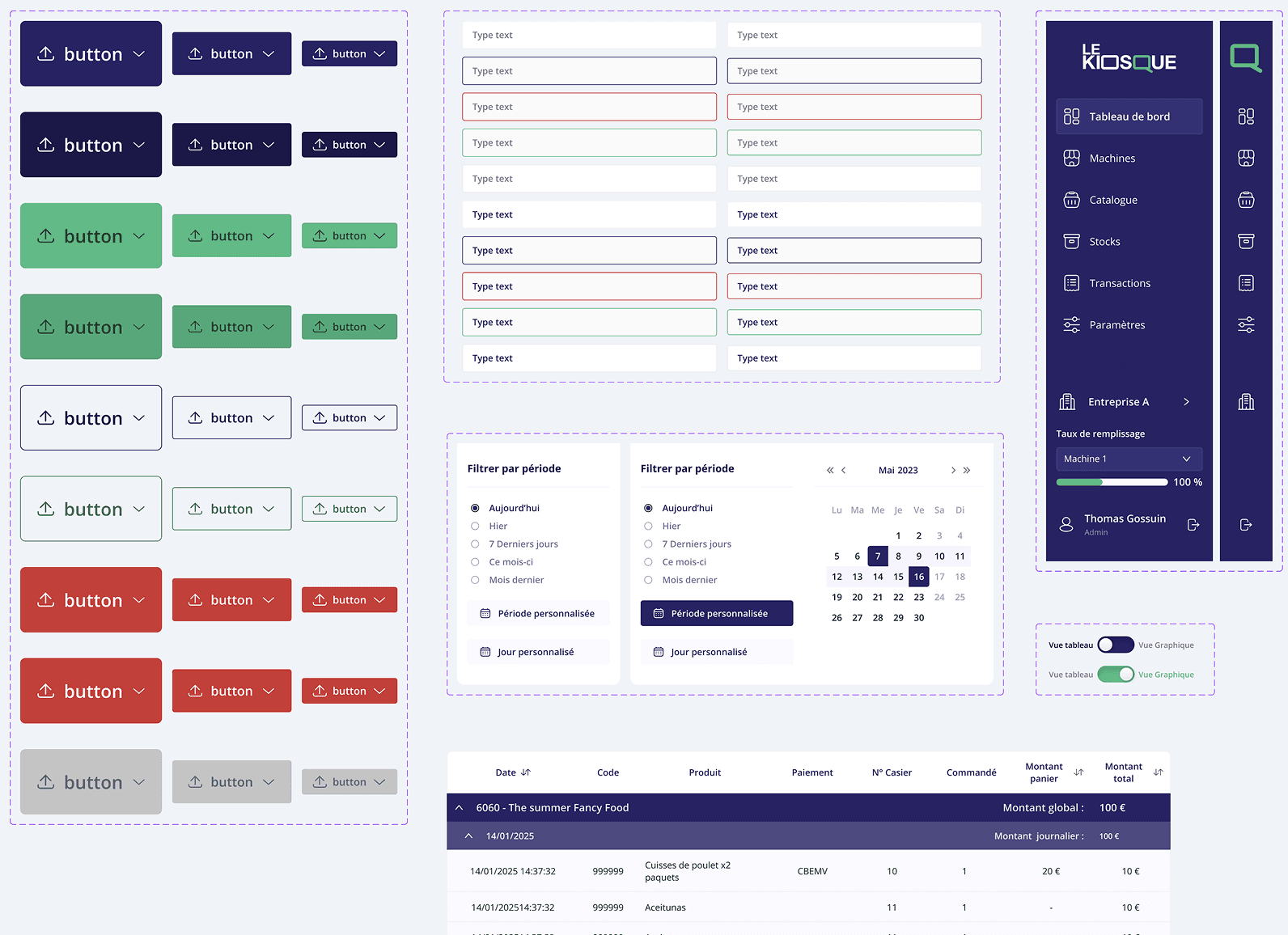Open Machines via the collapsed sidebar icon
Screen dimensions: 1288x935
pyautogui.click(x=1246, y=158)
